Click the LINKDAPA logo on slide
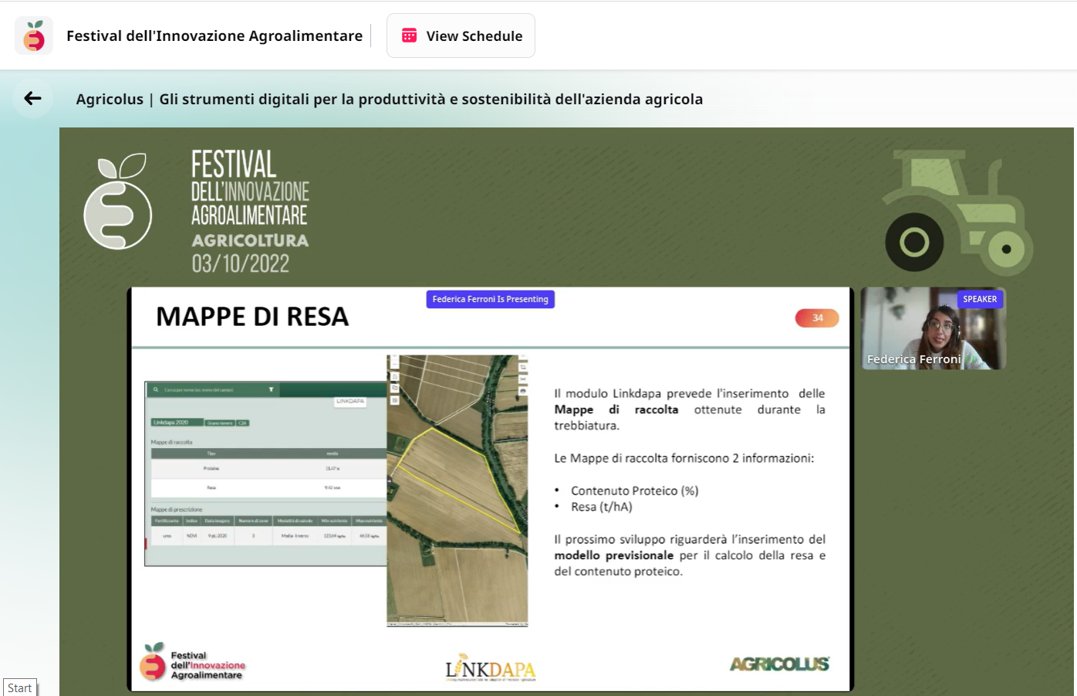Screen dimensions: 1077x696 [x=490, y=667]
